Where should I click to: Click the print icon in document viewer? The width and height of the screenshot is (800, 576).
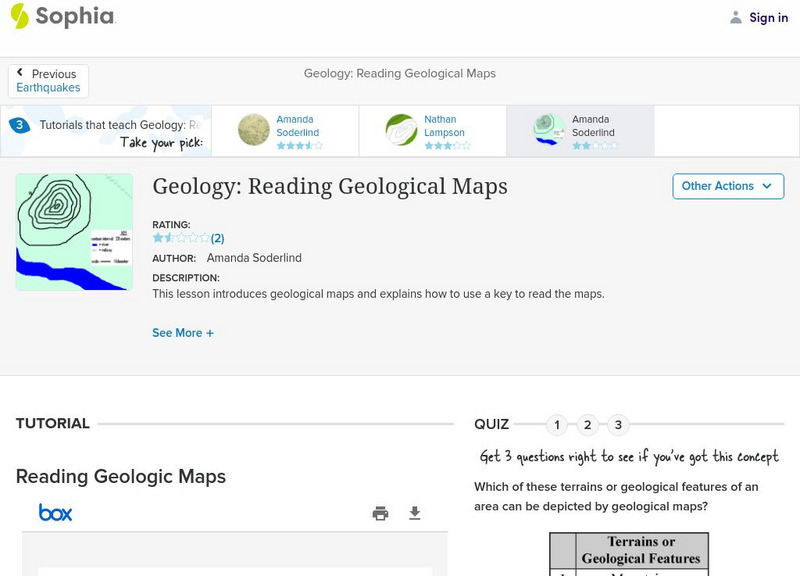click(380, 513)
